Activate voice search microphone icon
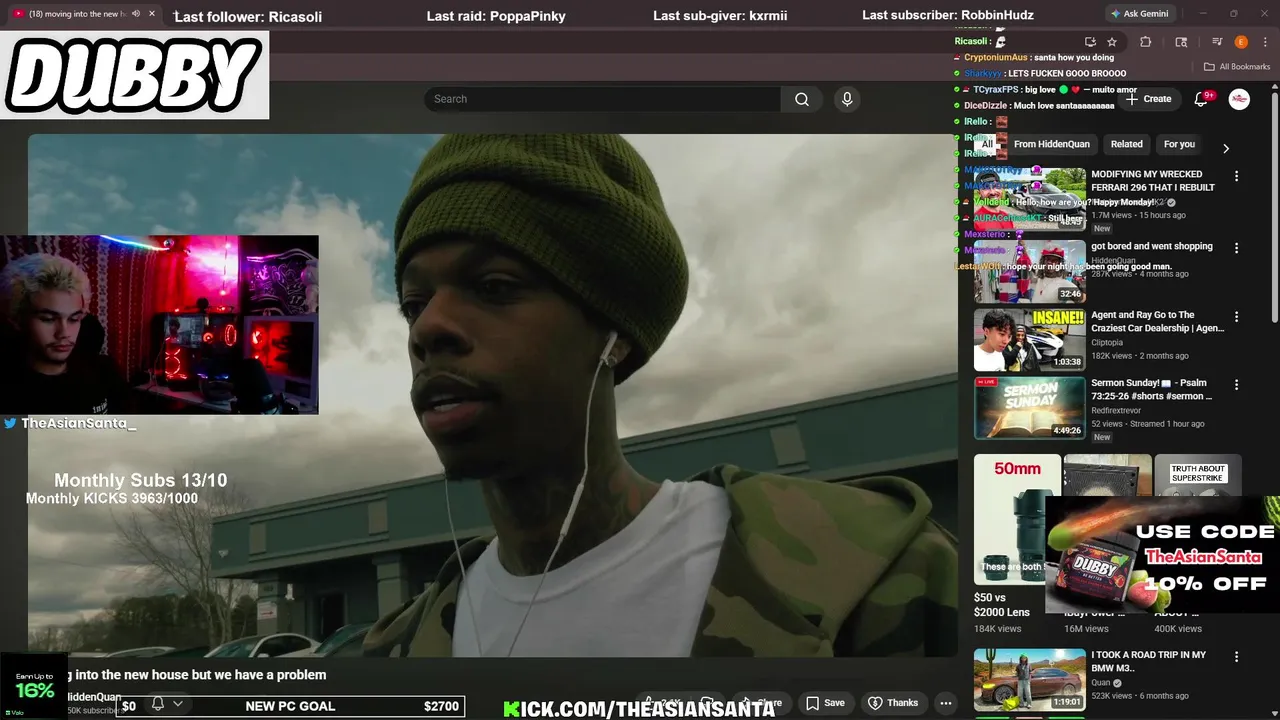The height and width of the screenshot is (720, 1280). click(x=847, y=99)
